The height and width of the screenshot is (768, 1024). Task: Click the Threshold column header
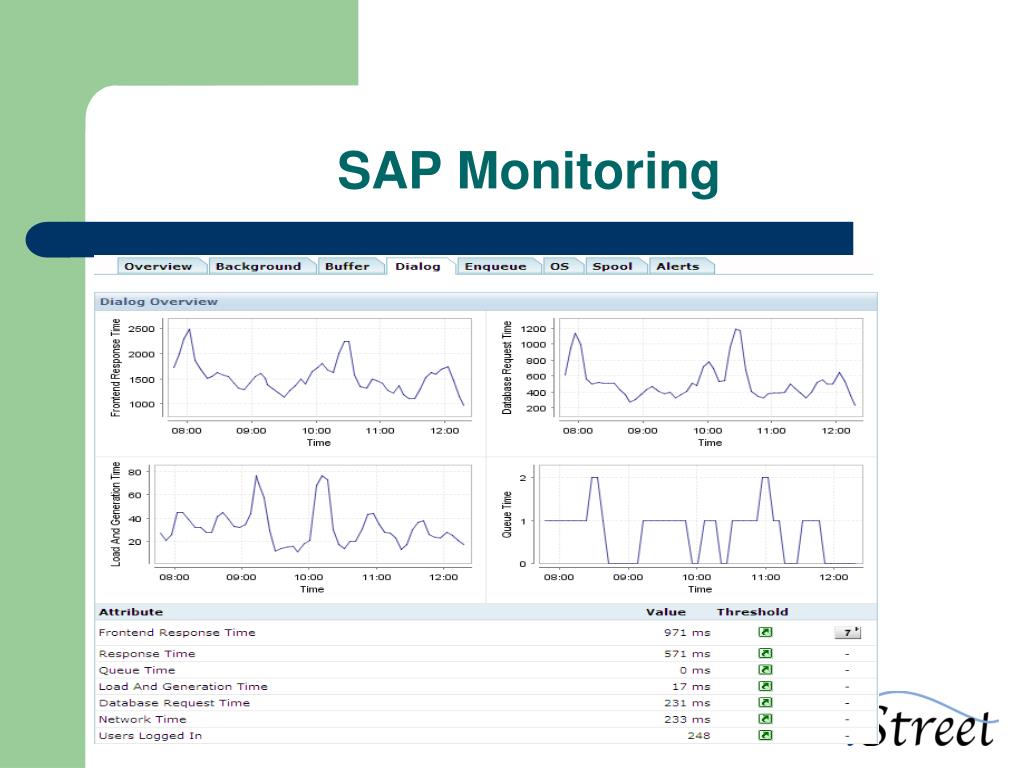pyautogui.click(x=752, y=612)
